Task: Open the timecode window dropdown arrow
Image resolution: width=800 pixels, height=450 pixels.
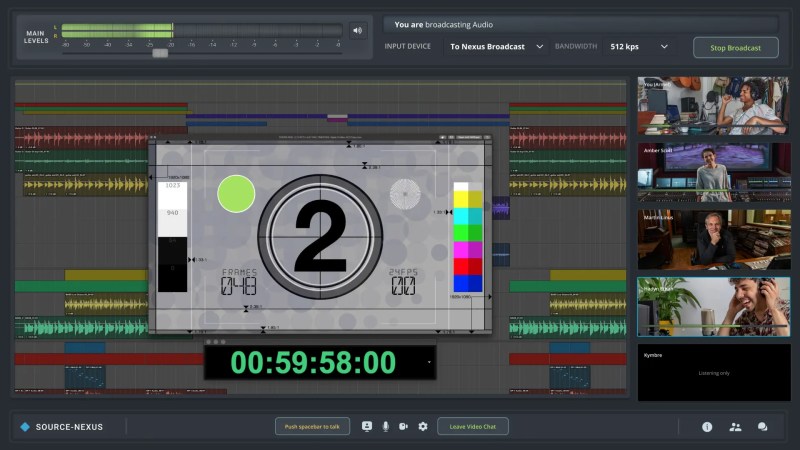Action: click(x=429, y=362)
